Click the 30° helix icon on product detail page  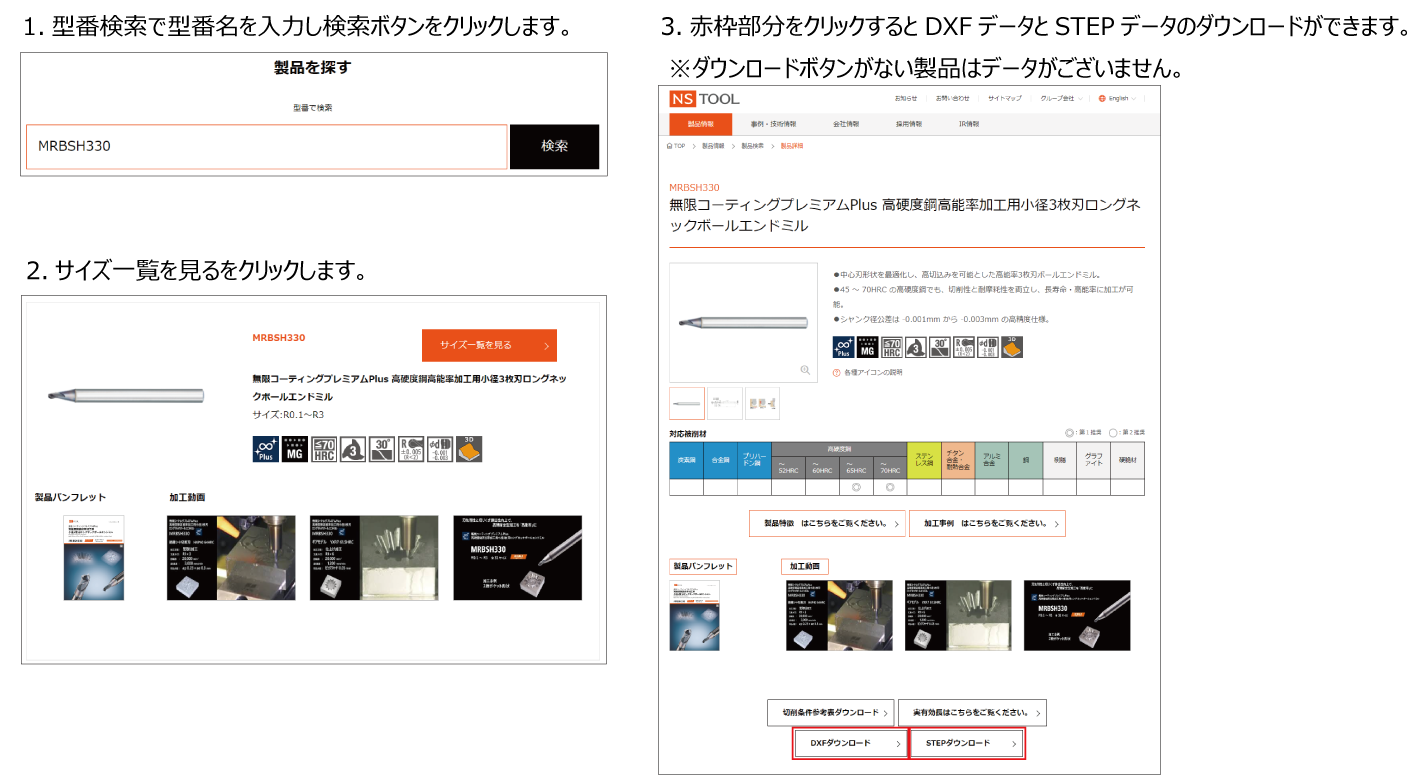pyautogui.click(x=939, y=347)
